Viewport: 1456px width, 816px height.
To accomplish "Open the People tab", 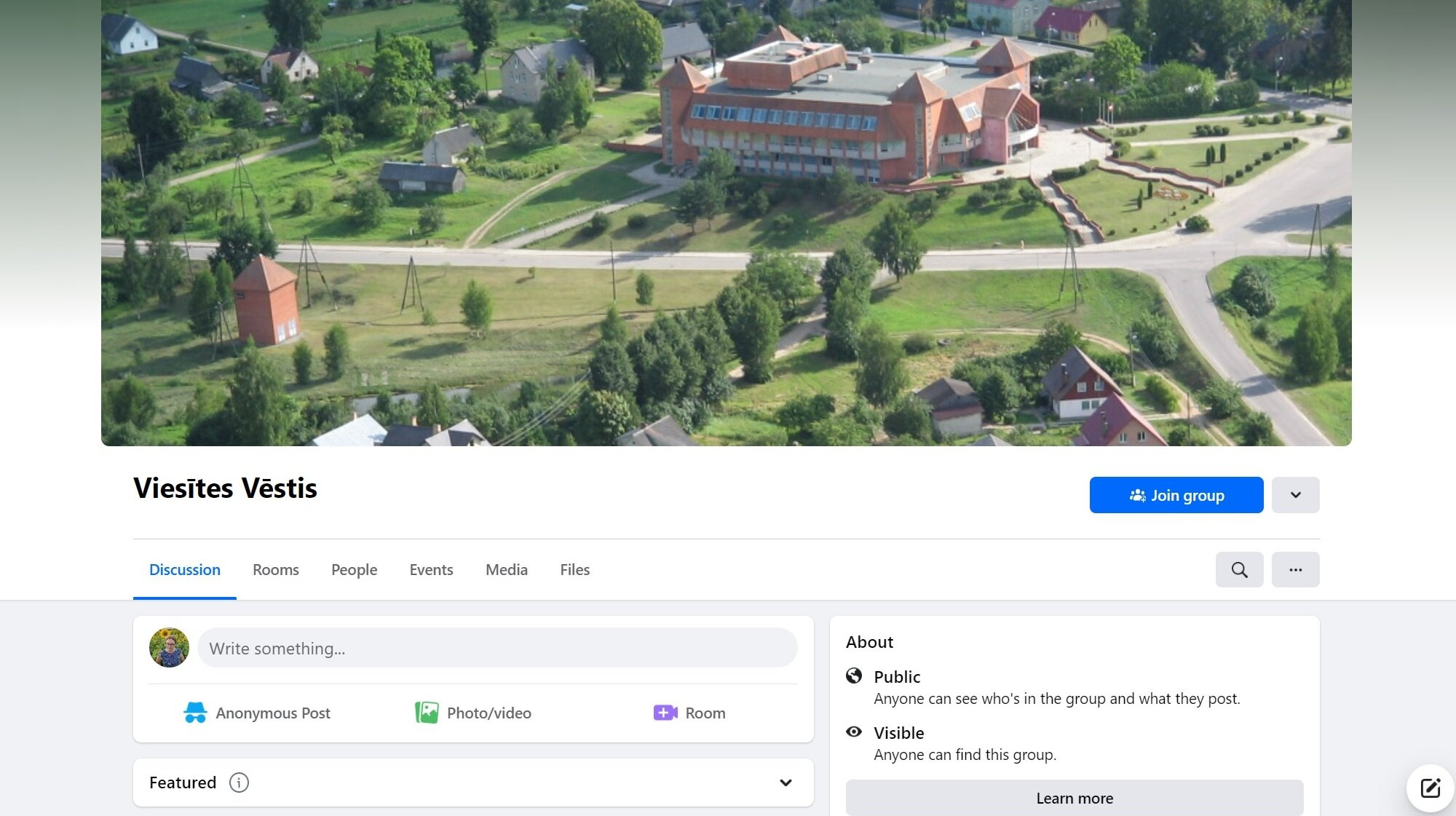I will point(354,570).
